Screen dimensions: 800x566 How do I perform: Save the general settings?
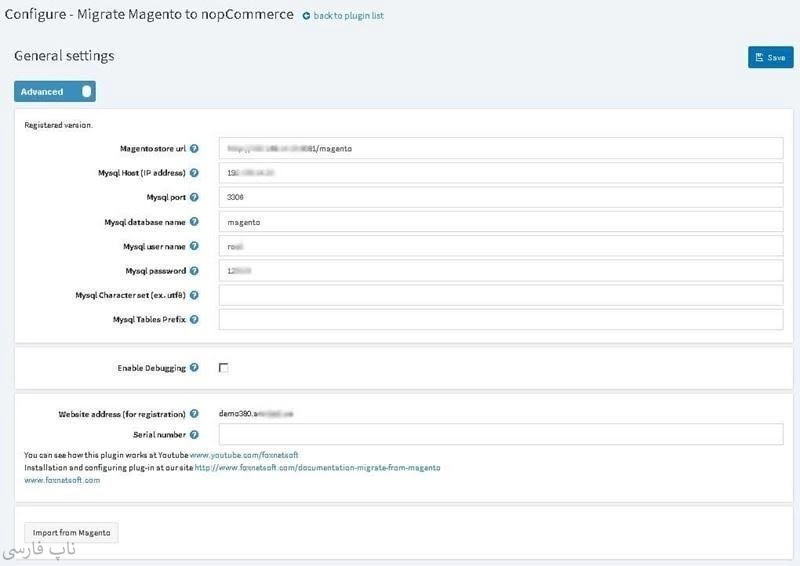tap(770, 58)
